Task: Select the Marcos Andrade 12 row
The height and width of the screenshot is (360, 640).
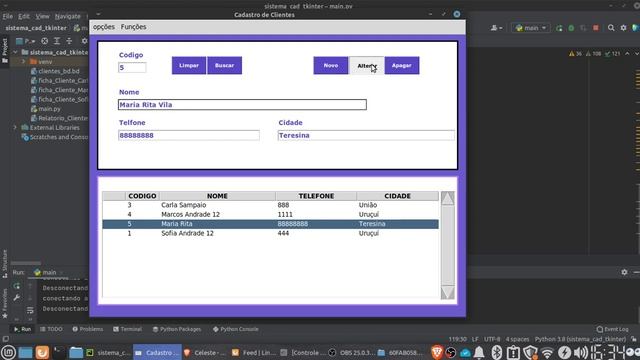Action: pos(270,214)
